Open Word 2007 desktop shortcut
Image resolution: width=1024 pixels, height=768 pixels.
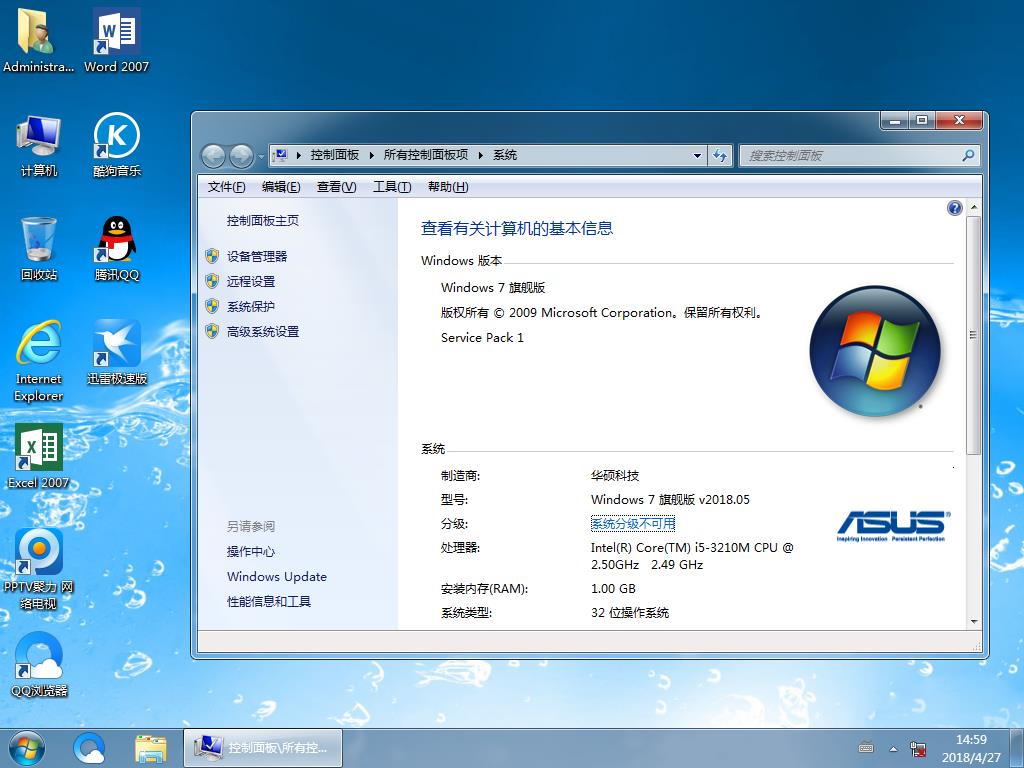point(116,40)
